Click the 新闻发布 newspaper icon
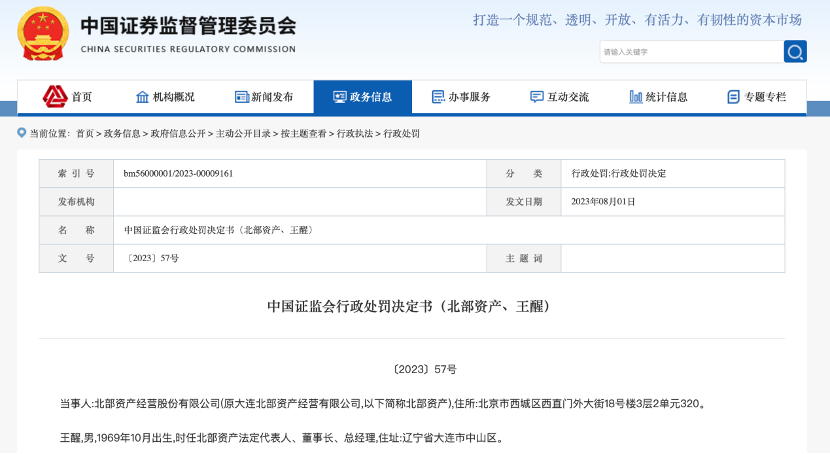 click(241, 97)
